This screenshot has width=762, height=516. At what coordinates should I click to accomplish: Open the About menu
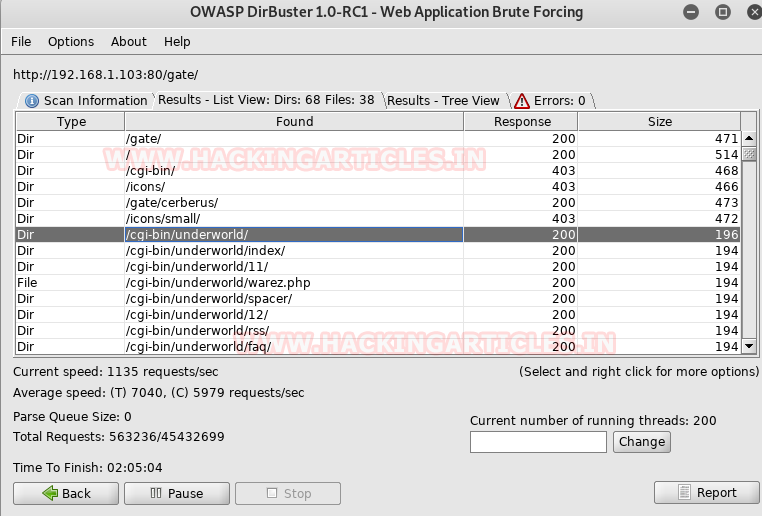(128, 42)
